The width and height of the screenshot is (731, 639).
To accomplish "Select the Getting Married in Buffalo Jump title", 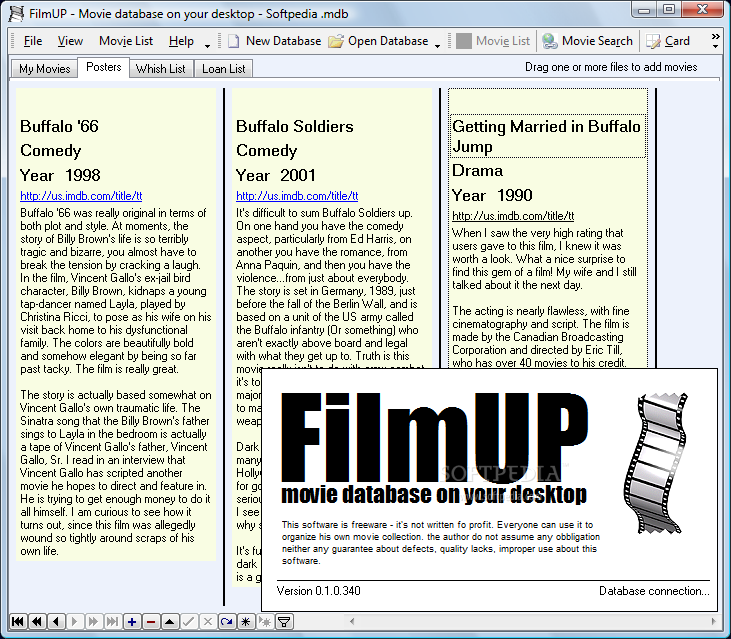I will click(x=546, y=136).
